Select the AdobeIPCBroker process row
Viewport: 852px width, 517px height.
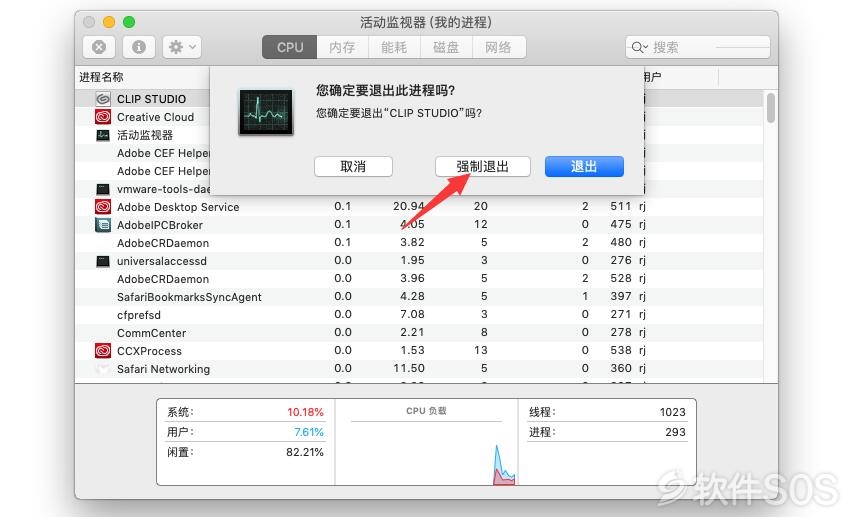[418, 225]
